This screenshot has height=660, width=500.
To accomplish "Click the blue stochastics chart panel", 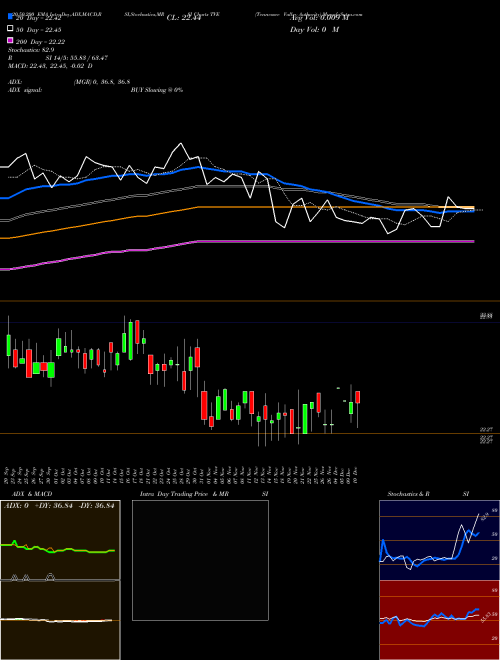I will pyautogui.click(x=439, y=540).
